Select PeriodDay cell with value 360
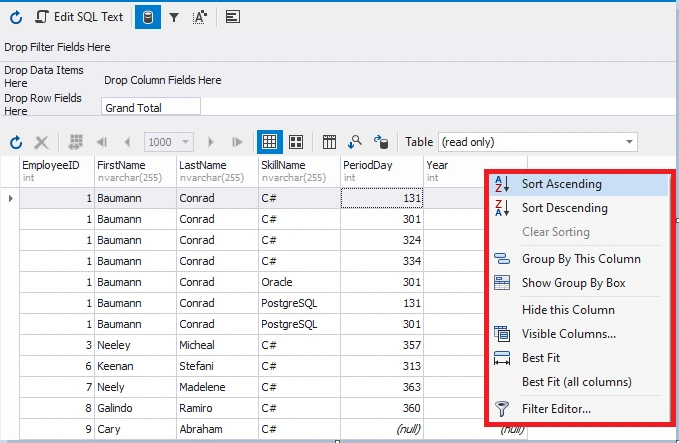Screen dimensions: 679x443 point(382,408)
